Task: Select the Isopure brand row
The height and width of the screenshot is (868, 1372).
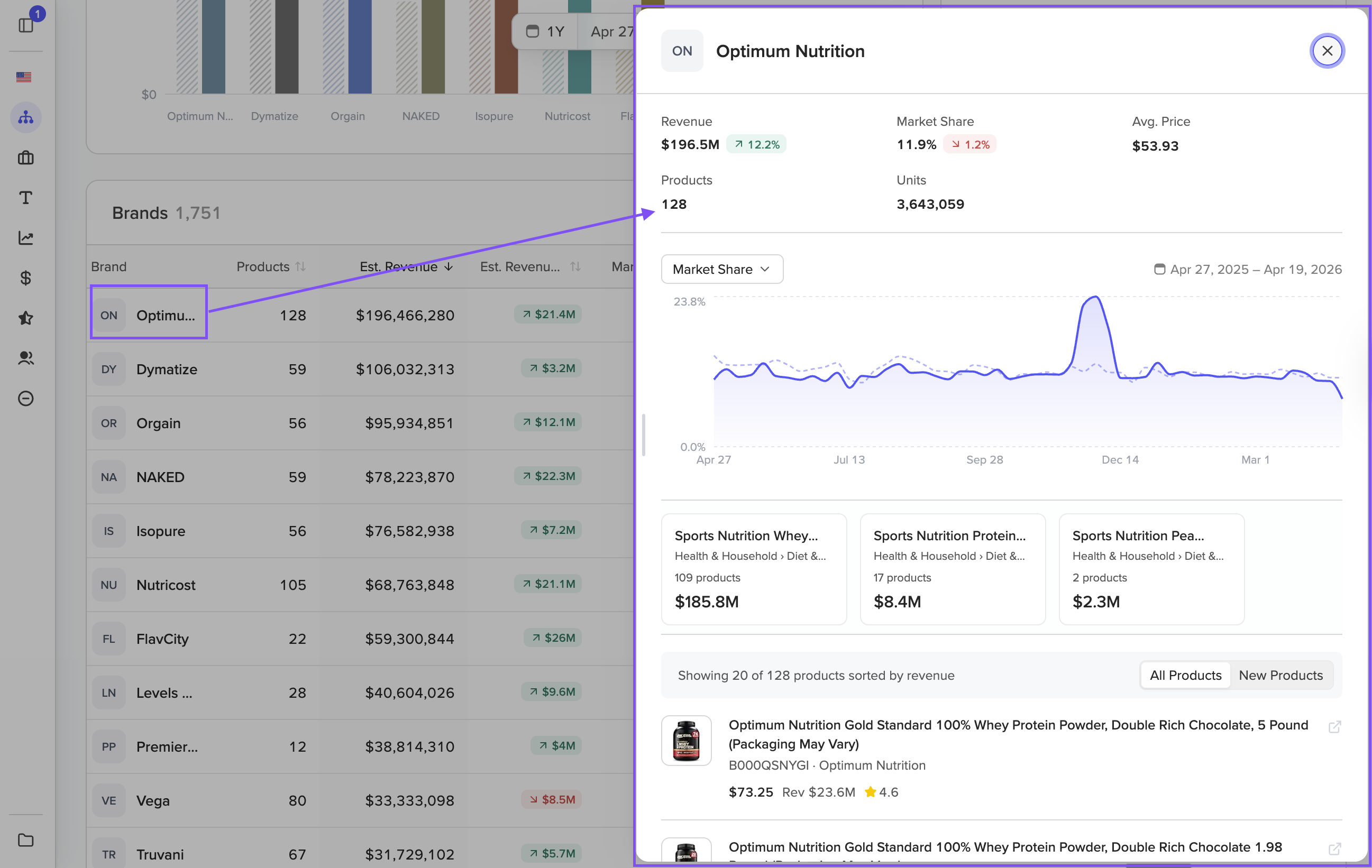Action: [360, 531]
